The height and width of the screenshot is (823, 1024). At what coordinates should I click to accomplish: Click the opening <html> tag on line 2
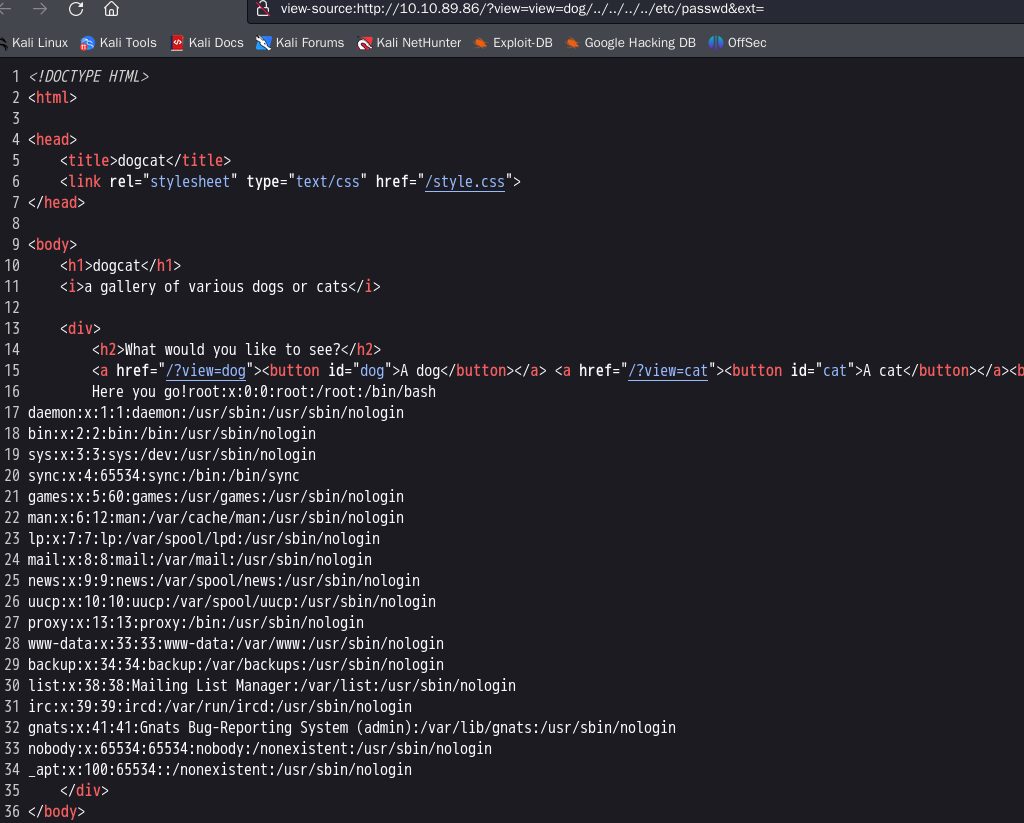52,97
